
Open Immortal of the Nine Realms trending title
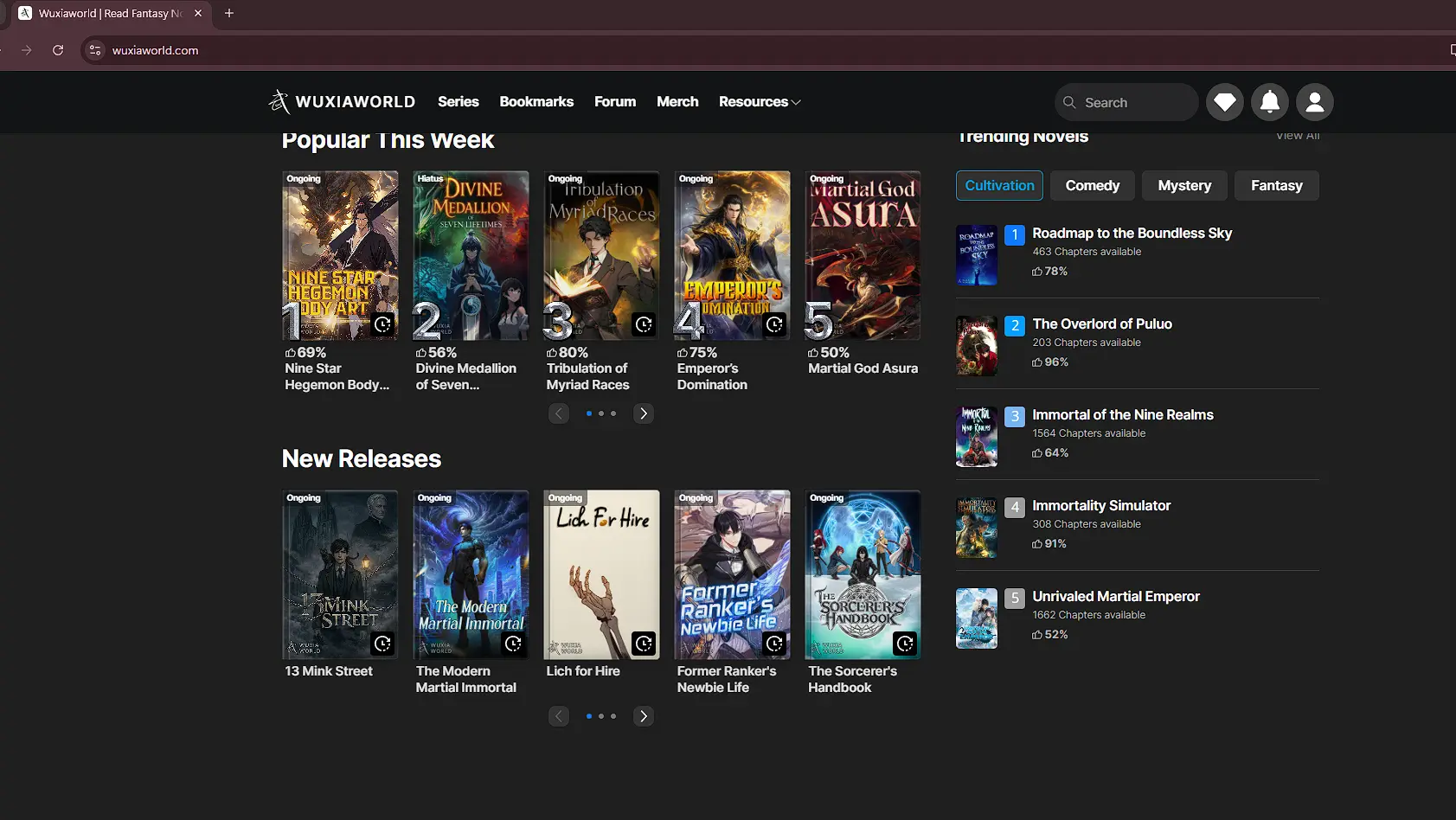(x=1123, y=415)
